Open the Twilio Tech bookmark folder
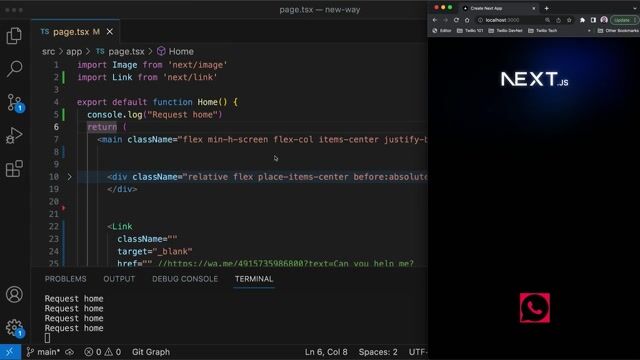 pos(543,31)
